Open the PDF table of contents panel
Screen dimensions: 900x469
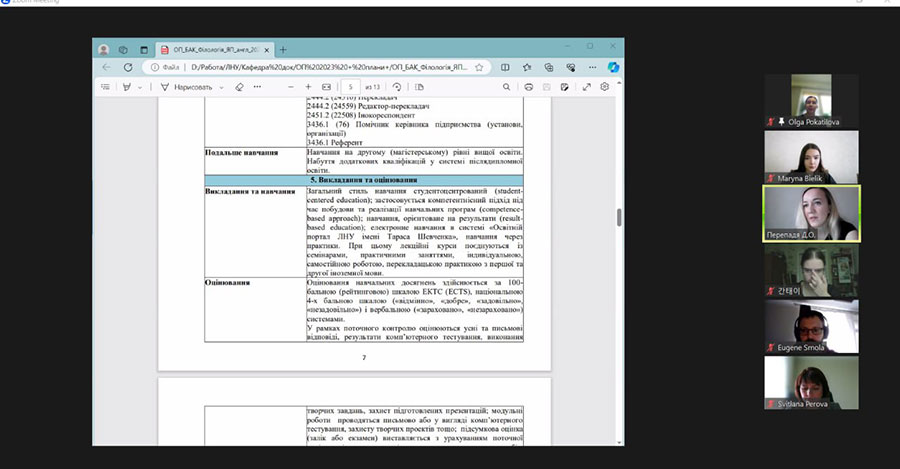[106, 87]
